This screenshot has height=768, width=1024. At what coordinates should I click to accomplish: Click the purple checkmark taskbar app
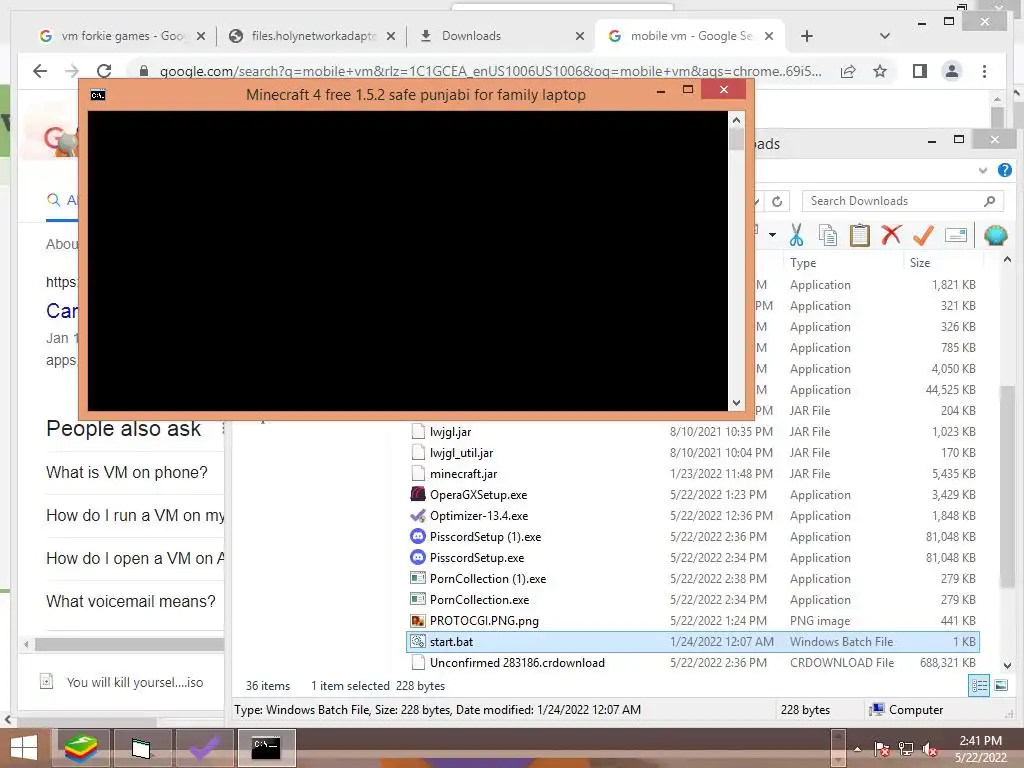(204, 748)
